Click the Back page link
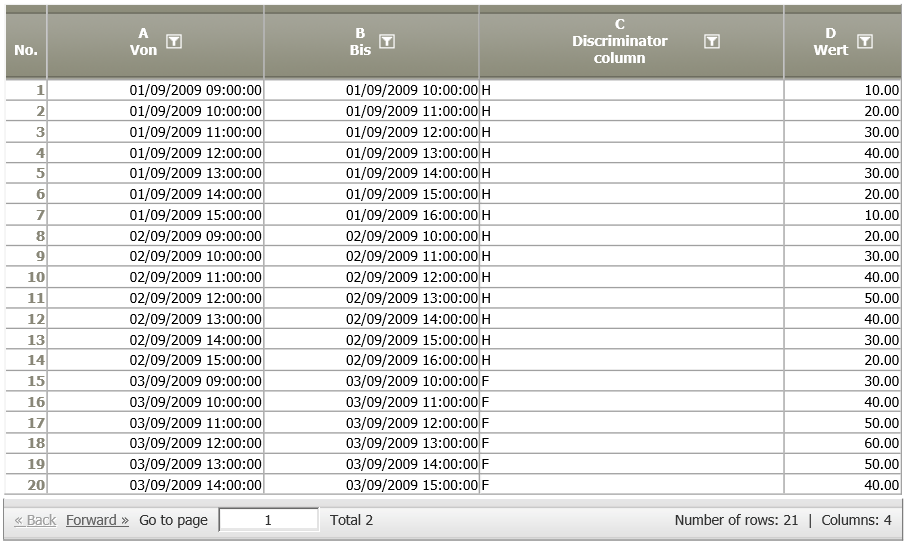The image size is (910, 547). point(35,520)
